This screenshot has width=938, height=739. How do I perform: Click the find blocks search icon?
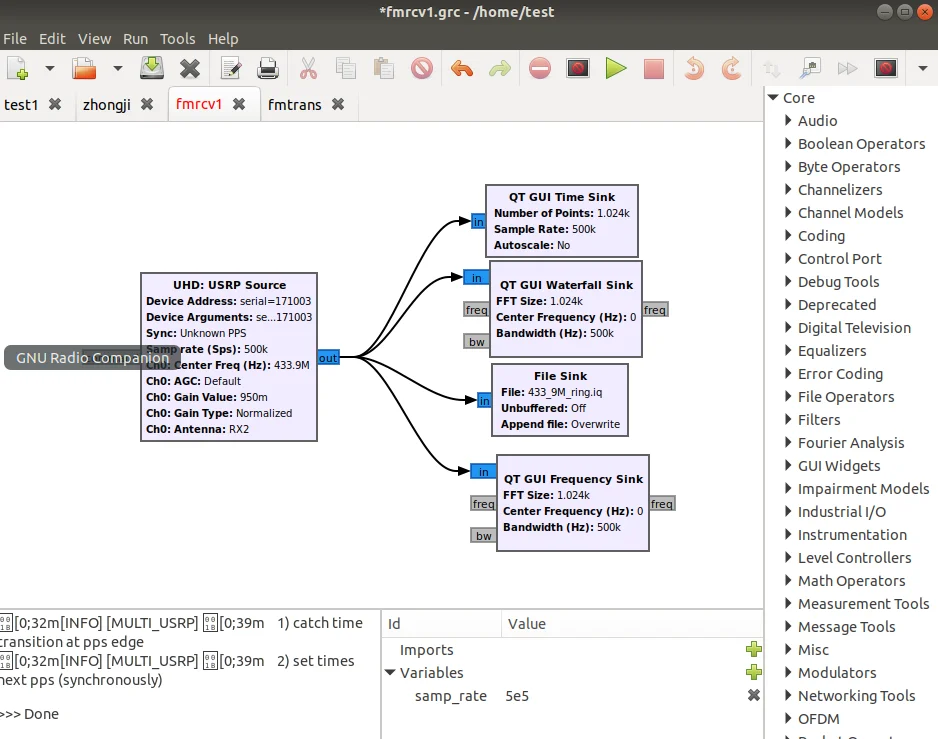coord(811,68)
